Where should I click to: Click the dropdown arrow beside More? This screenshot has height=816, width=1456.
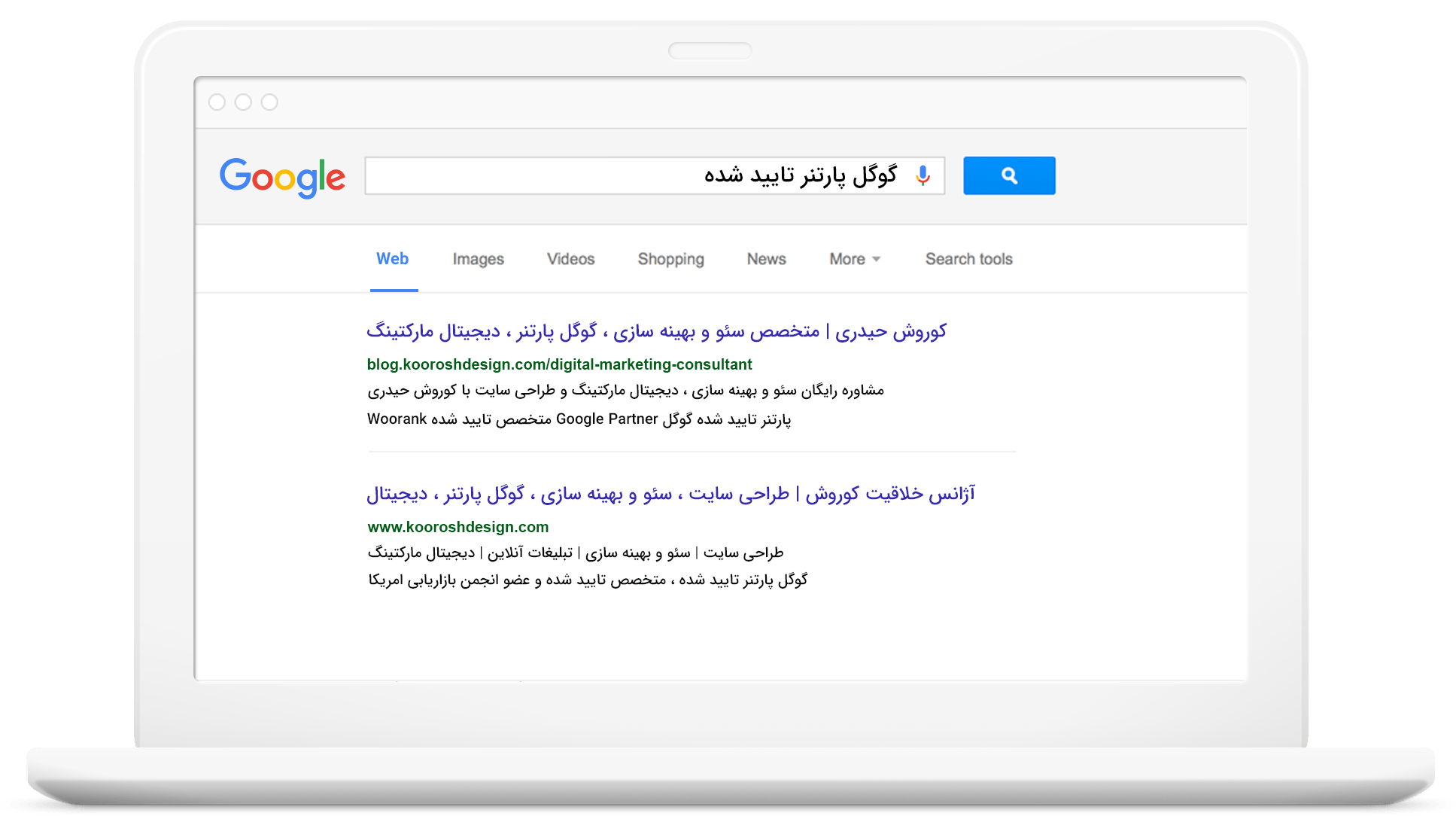pos(876,259)
